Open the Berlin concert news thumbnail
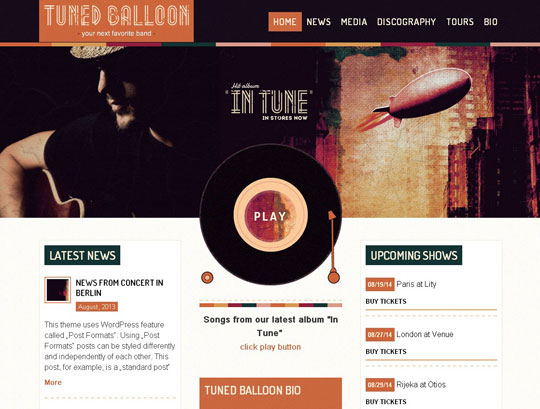This screenshot has height=409, width=540. tap(58, 290)
